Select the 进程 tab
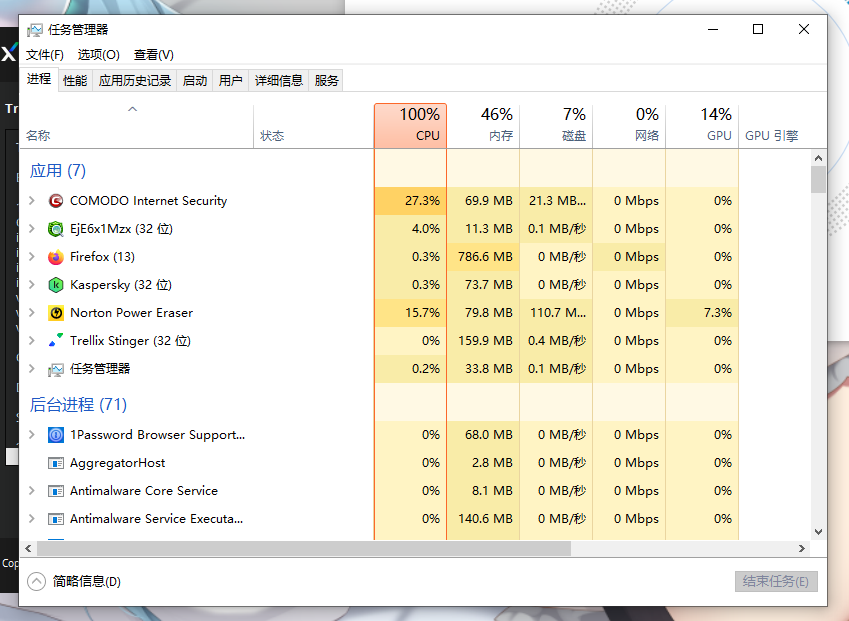 click(39, 79)
